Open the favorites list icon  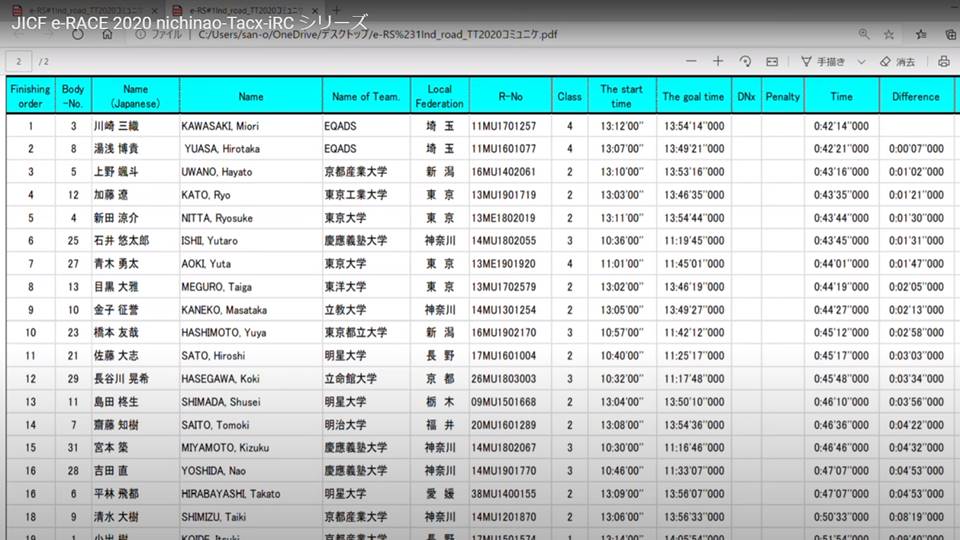click(x=920, y=34)
